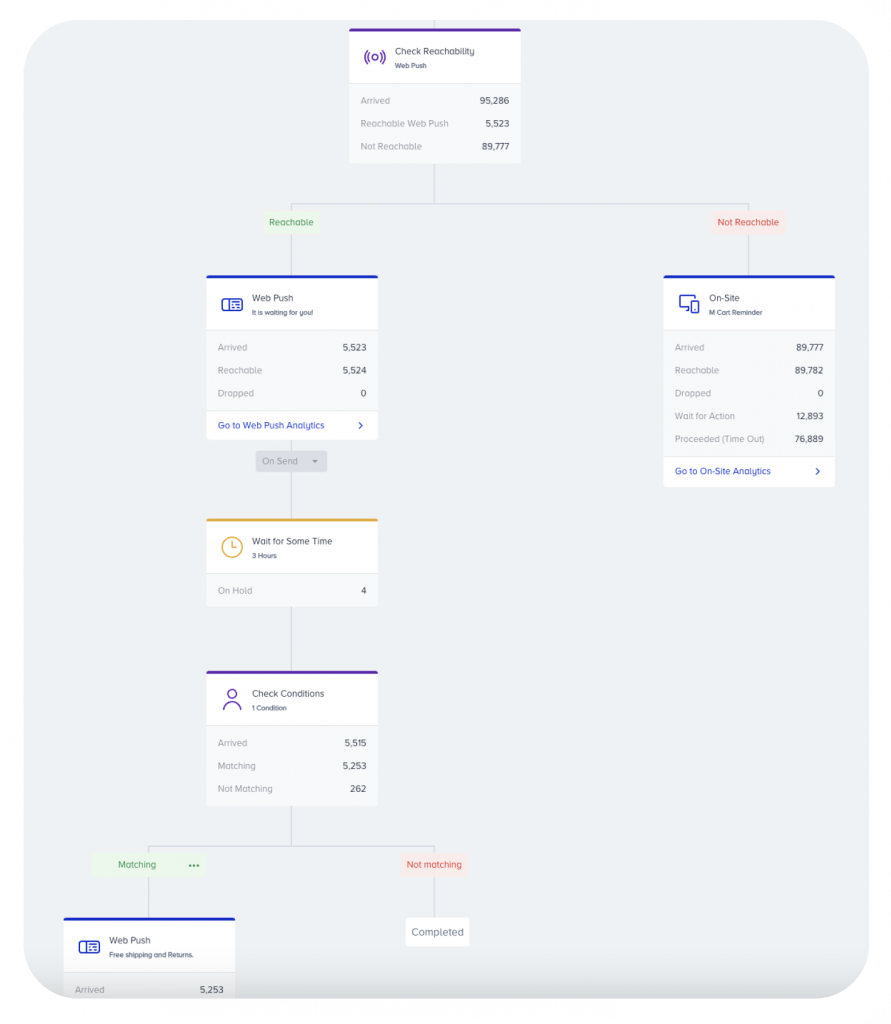The height and width of the screenshot is (1024, 891).
Task: Select the Reachable branch label
Action: tap(291, 222)
